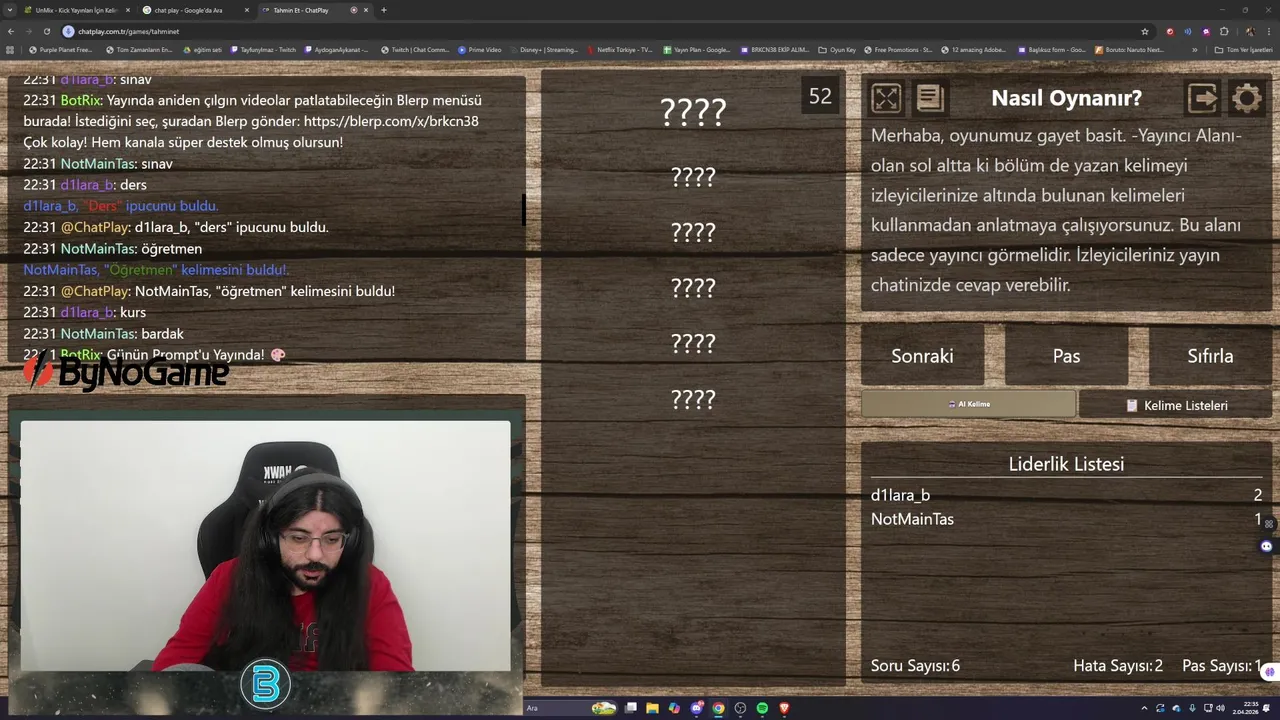The image size is (1280, 720).
Task: Click the first ???? hidden word
Action: point(693,112)
